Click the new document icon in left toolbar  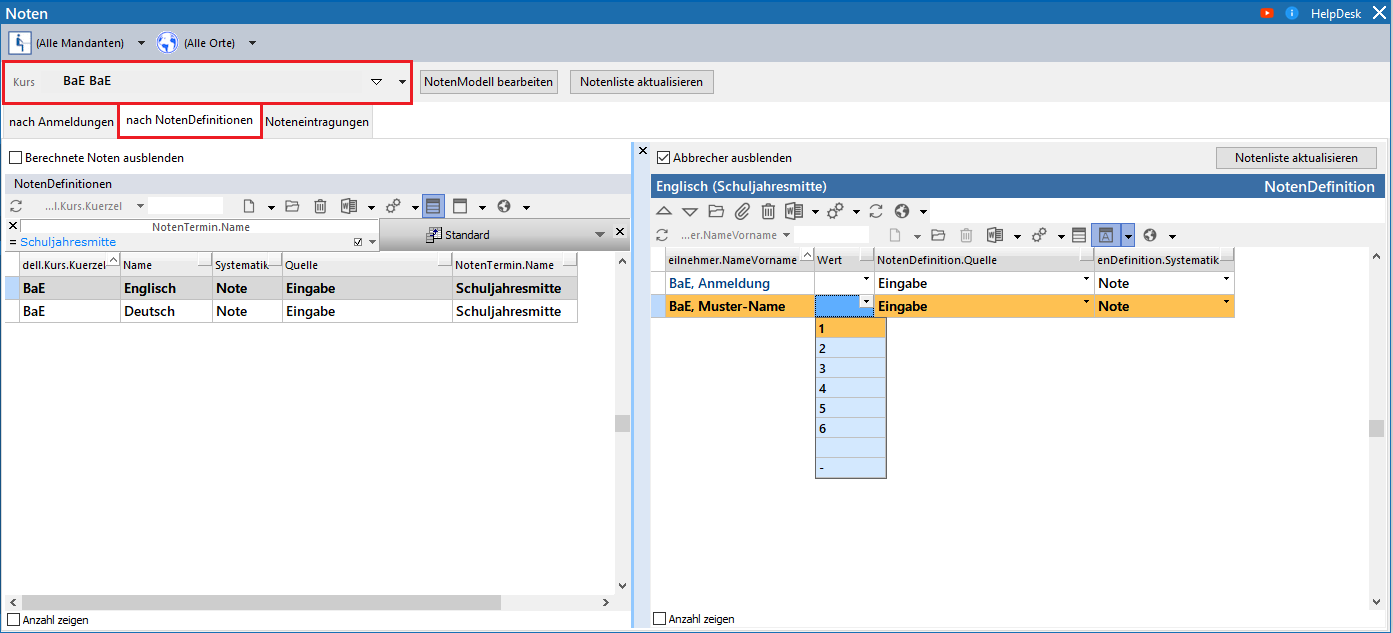coord(248,206)
